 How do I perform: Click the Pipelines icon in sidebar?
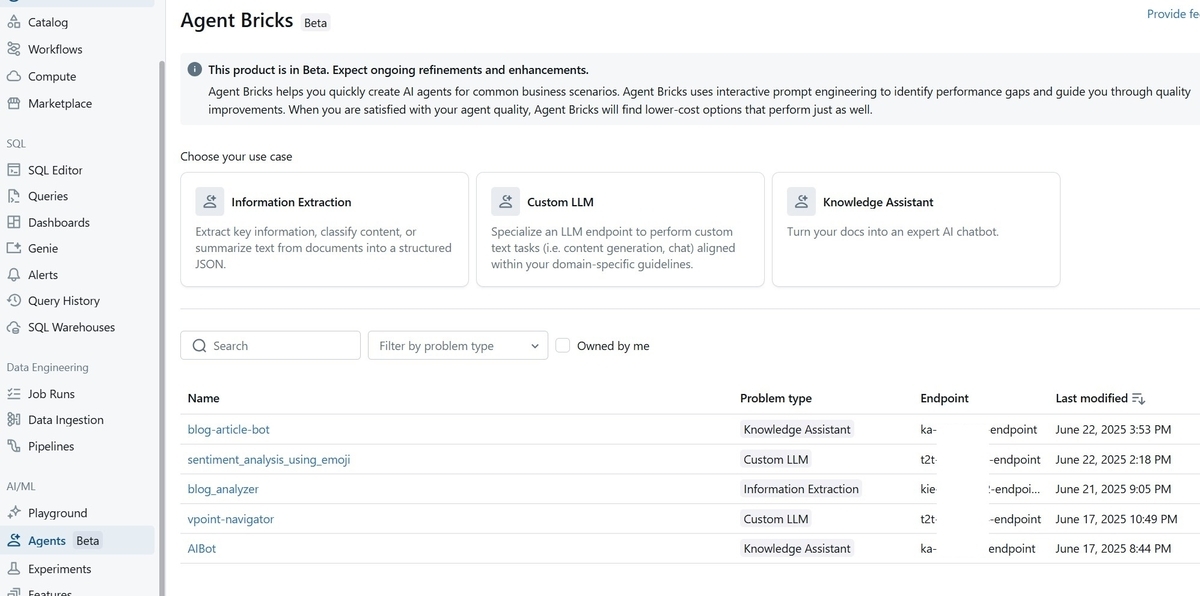pyautogui.click(x=14, y=446)
